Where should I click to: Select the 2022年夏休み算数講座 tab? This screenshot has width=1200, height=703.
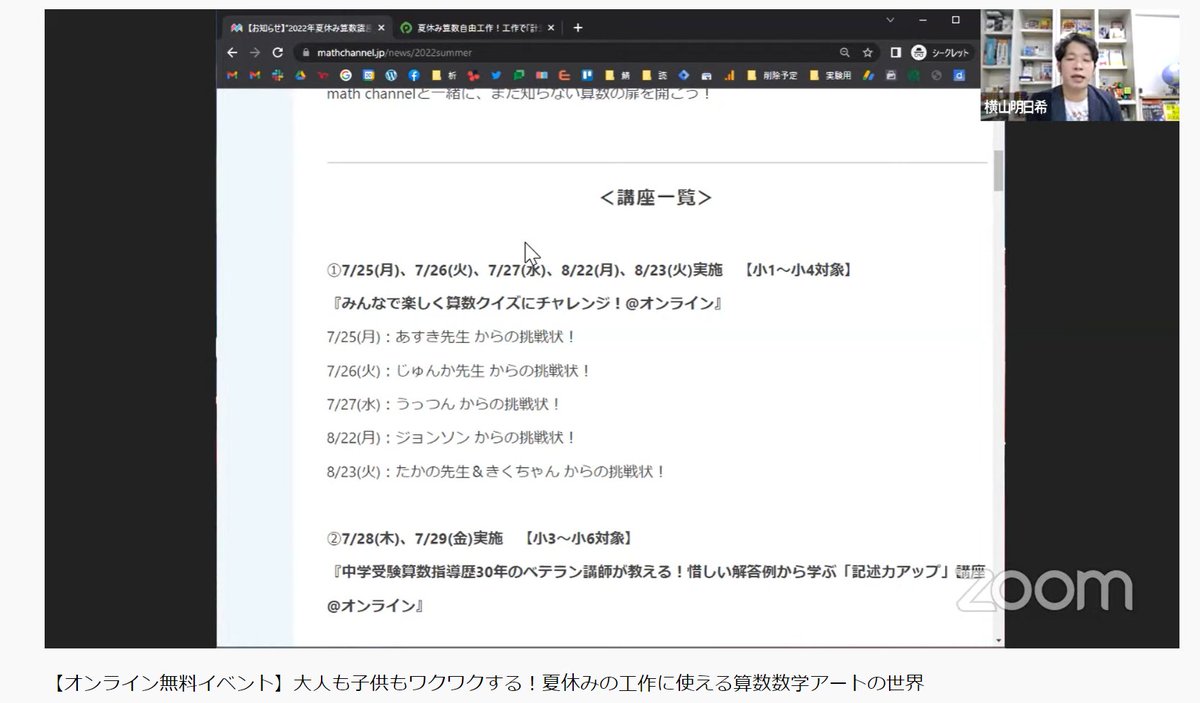tap(300, 27)
